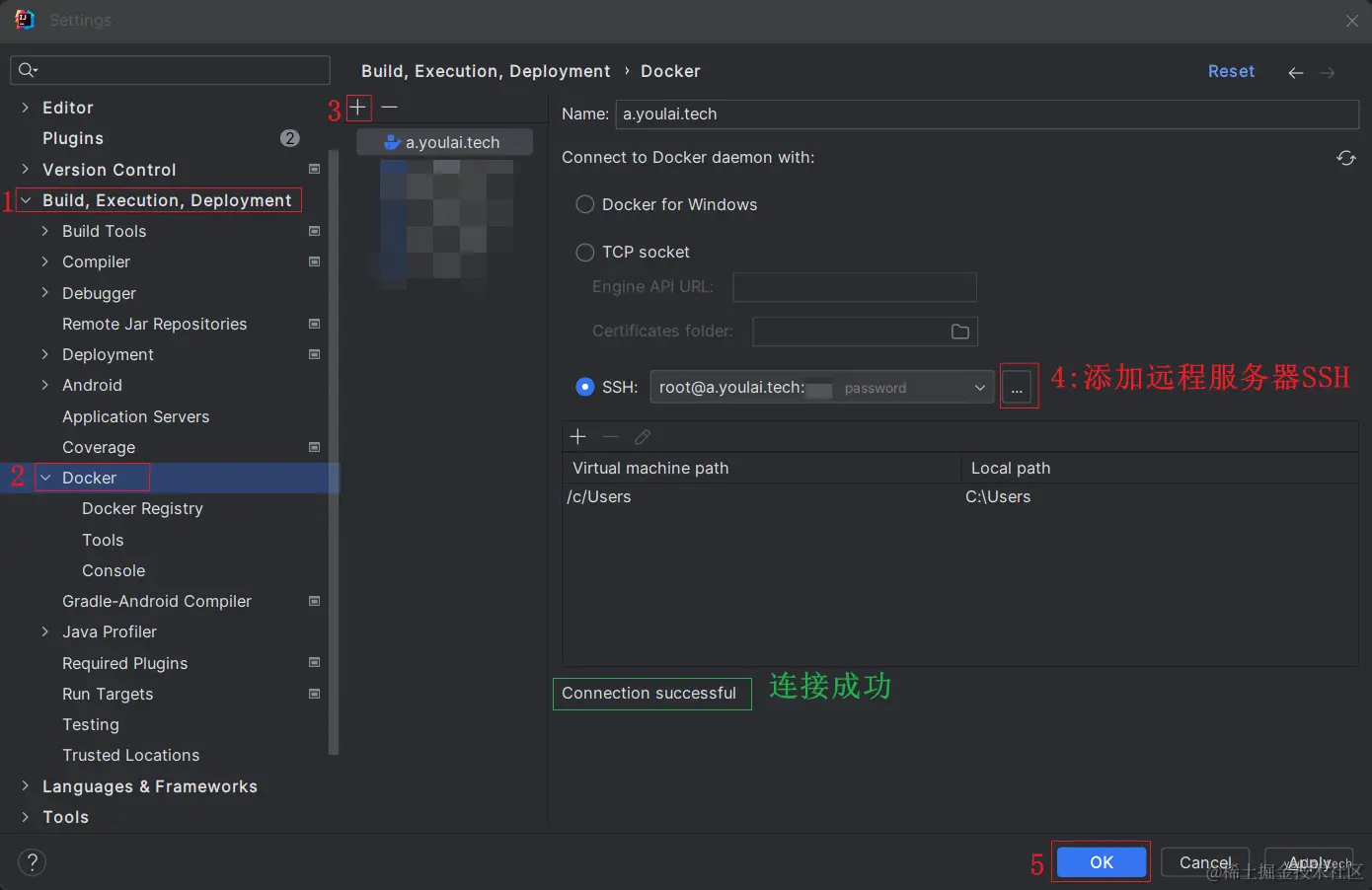The height and width of the screenshot is (890, 1372).
Task: Collapse the Docker tree node
Action: [x=45, y=478]
